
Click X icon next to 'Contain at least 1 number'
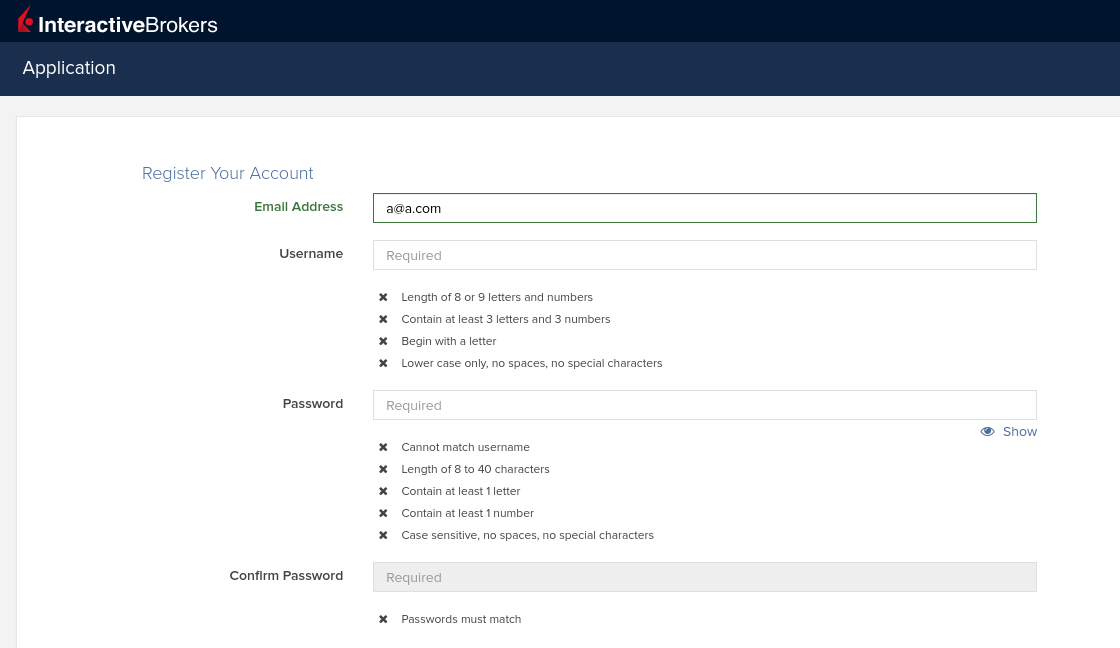[x=383, y=514]
